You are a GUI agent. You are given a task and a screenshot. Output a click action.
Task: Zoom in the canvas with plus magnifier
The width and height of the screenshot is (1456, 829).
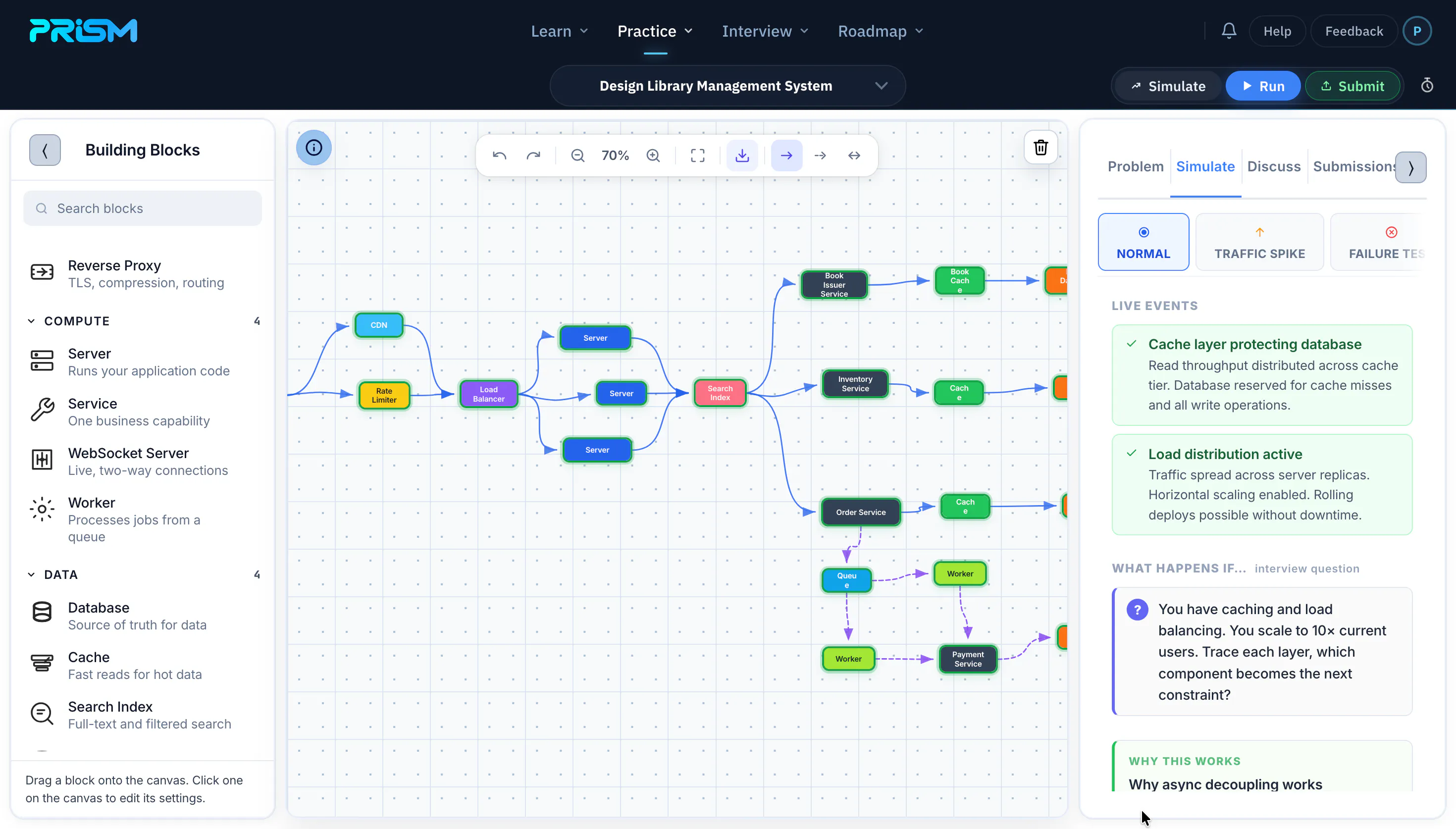coord(653,155)
